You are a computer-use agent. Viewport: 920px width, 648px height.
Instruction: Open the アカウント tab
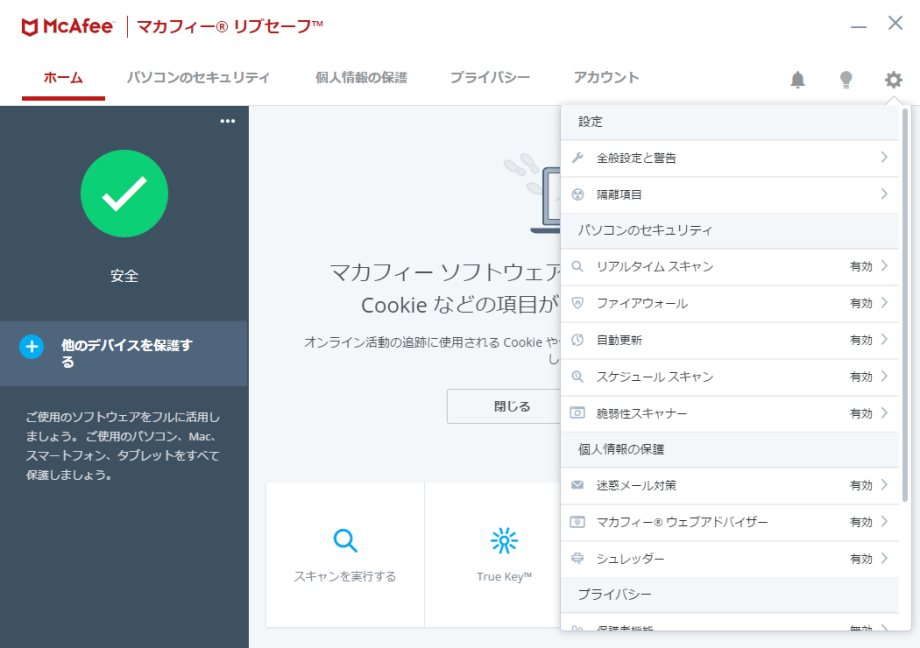[606, 78]
